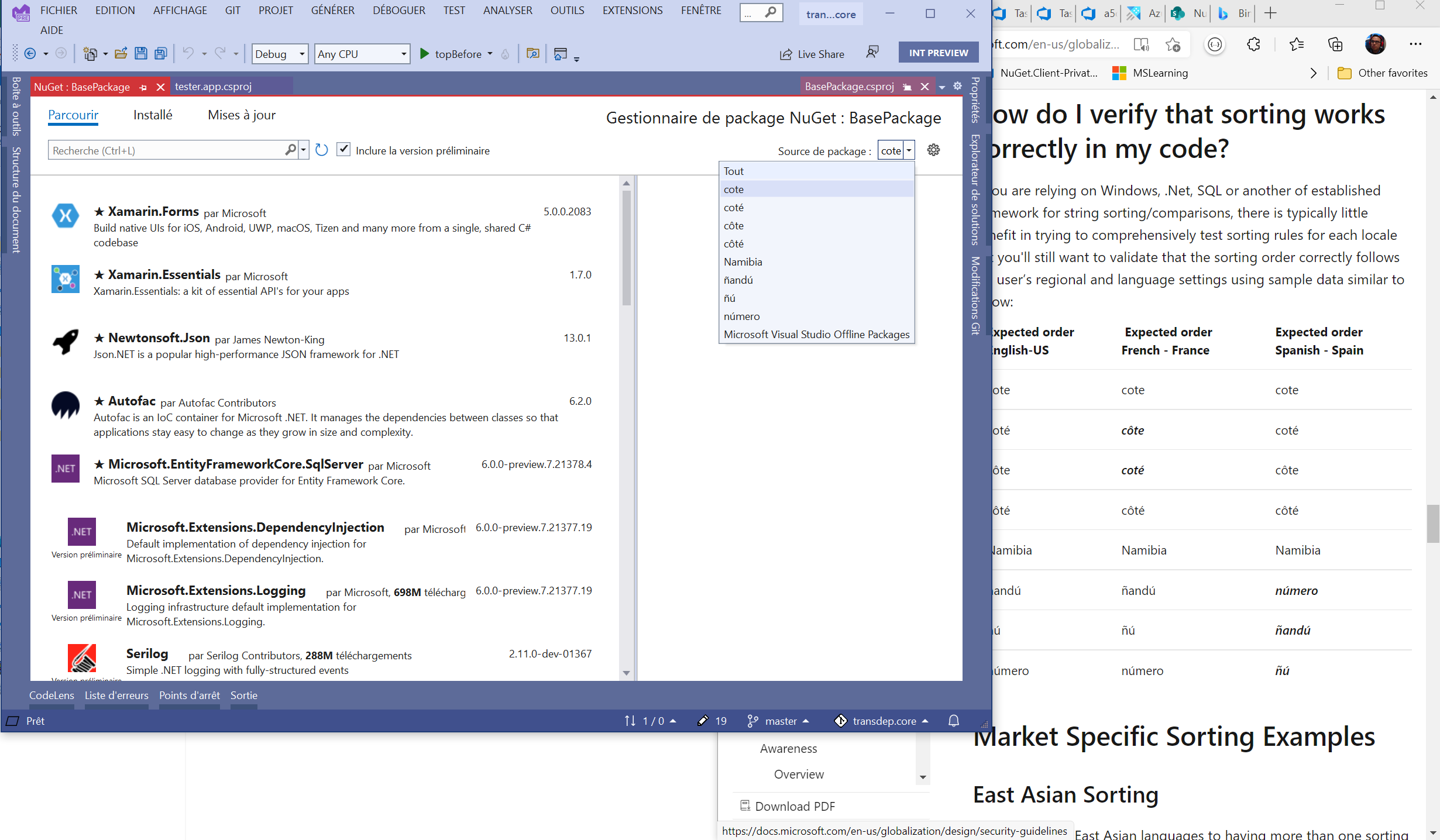
Task: Start a Live Share session
Action: [x=813, y=54]
